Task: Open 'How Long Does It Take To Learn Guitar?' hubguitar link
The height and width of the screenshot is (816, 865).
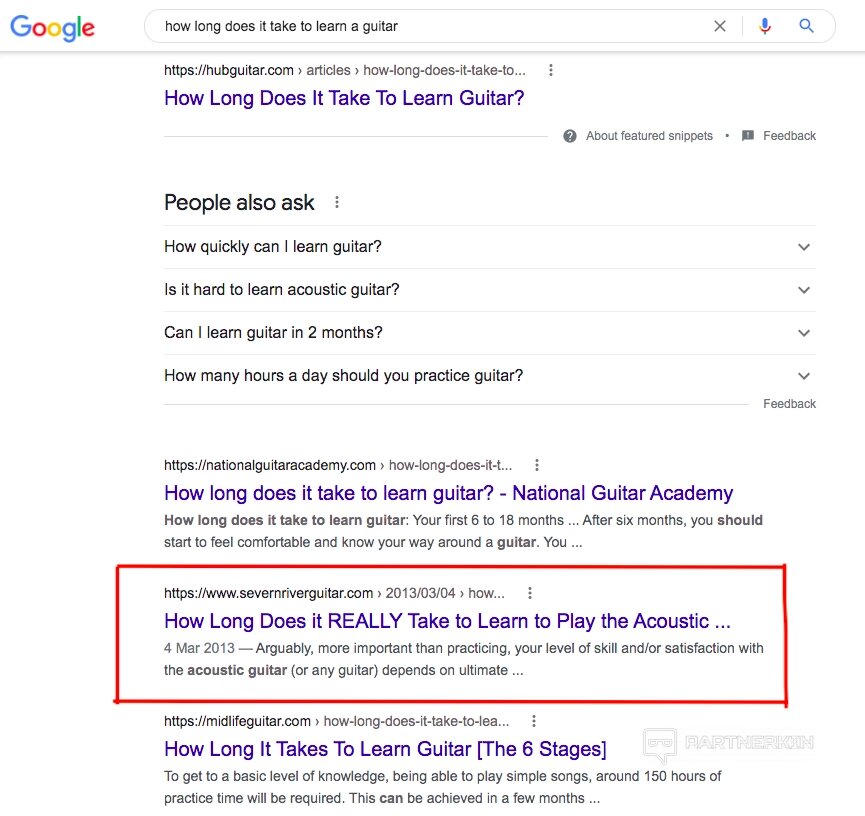Action: pos(344,98)
